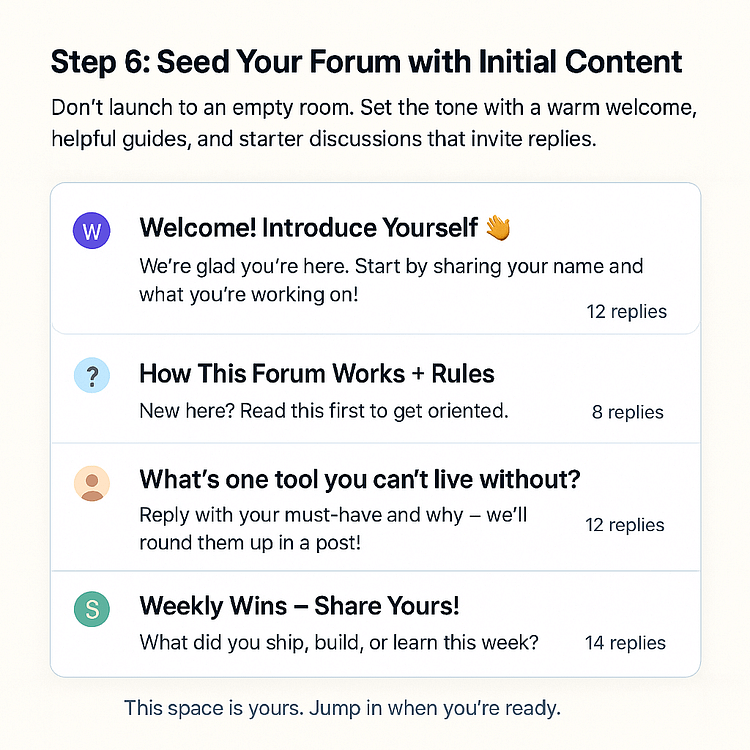View the 14 replies count
Image resolution: width=750 pixels, height=750 pixels.
(x=625, y=643)
